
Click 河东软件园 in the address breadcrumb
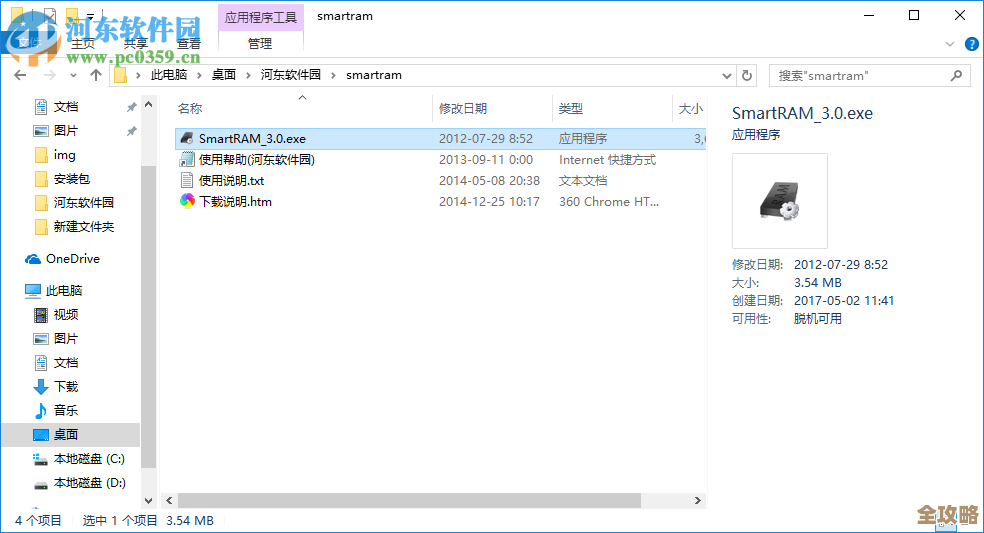(291, 75)
